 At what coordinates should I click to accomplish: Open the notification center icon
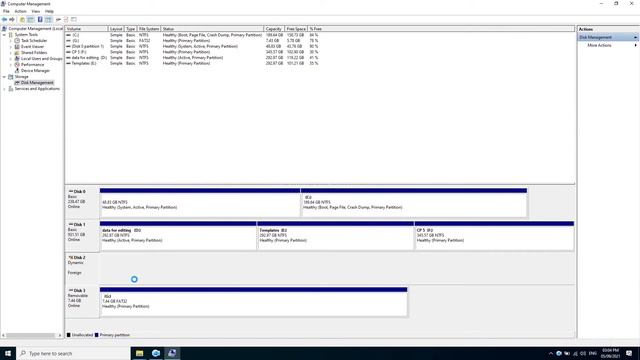[629, 353]
